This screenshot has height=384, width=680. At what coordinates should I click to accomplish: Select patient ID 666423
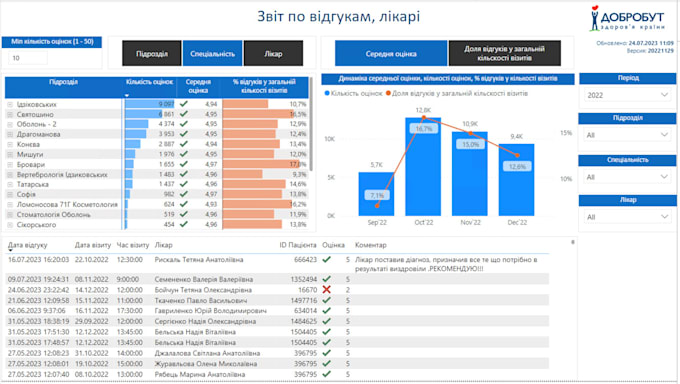pyautogui.click(x=305, y=259)
